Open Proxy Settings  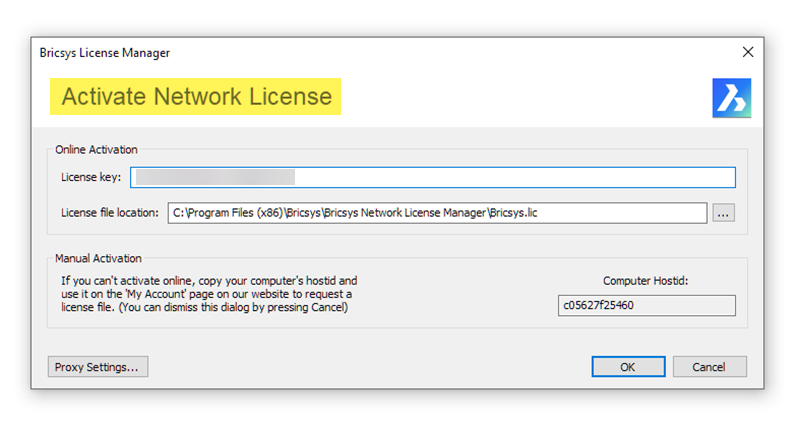(x=98, y=366)
